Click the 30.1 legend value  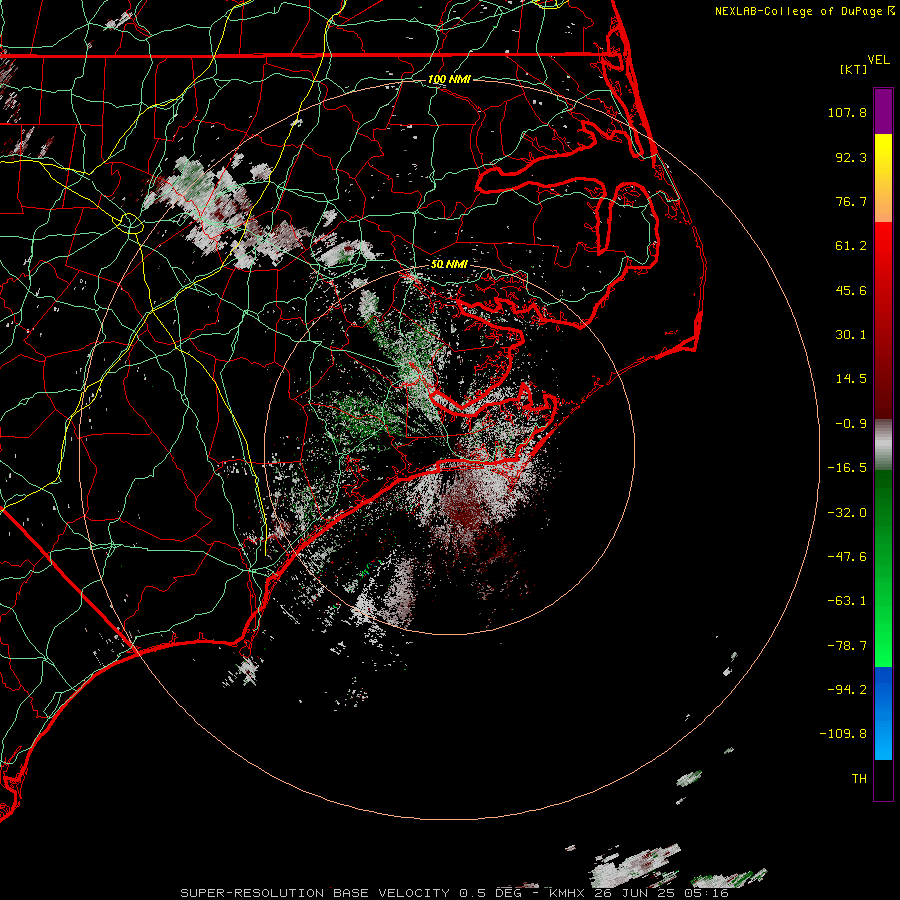click(x=851, y=335)
